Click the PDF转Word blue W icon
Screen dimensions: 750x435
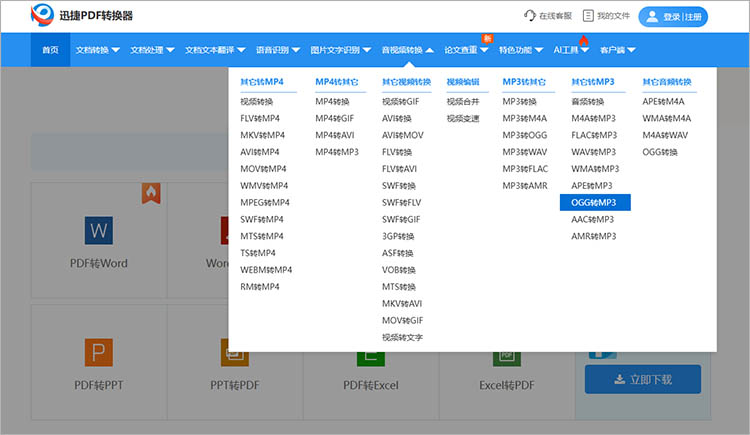tap(99, 231)
